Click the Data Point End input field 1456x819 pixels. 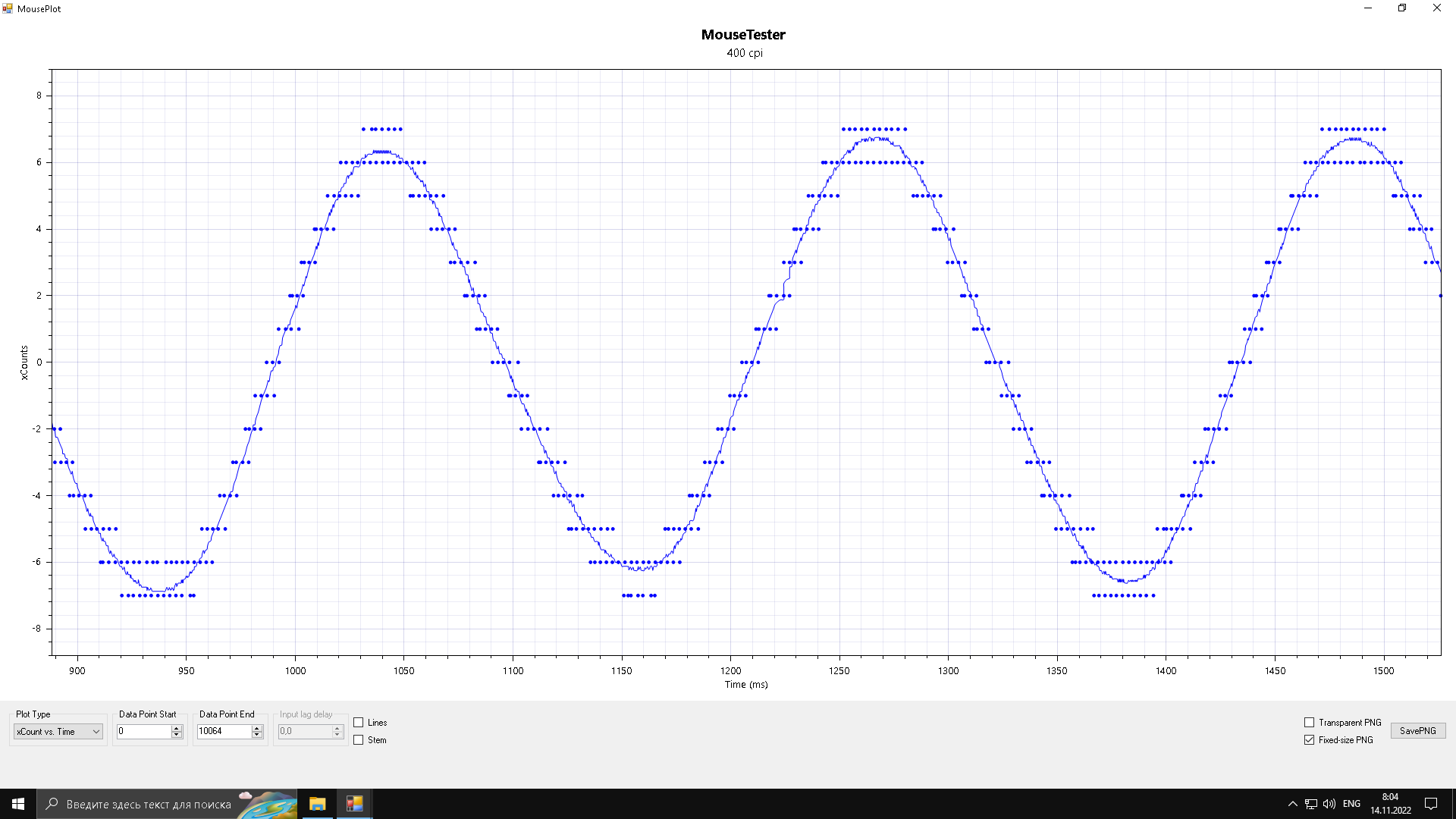point(223,731)
